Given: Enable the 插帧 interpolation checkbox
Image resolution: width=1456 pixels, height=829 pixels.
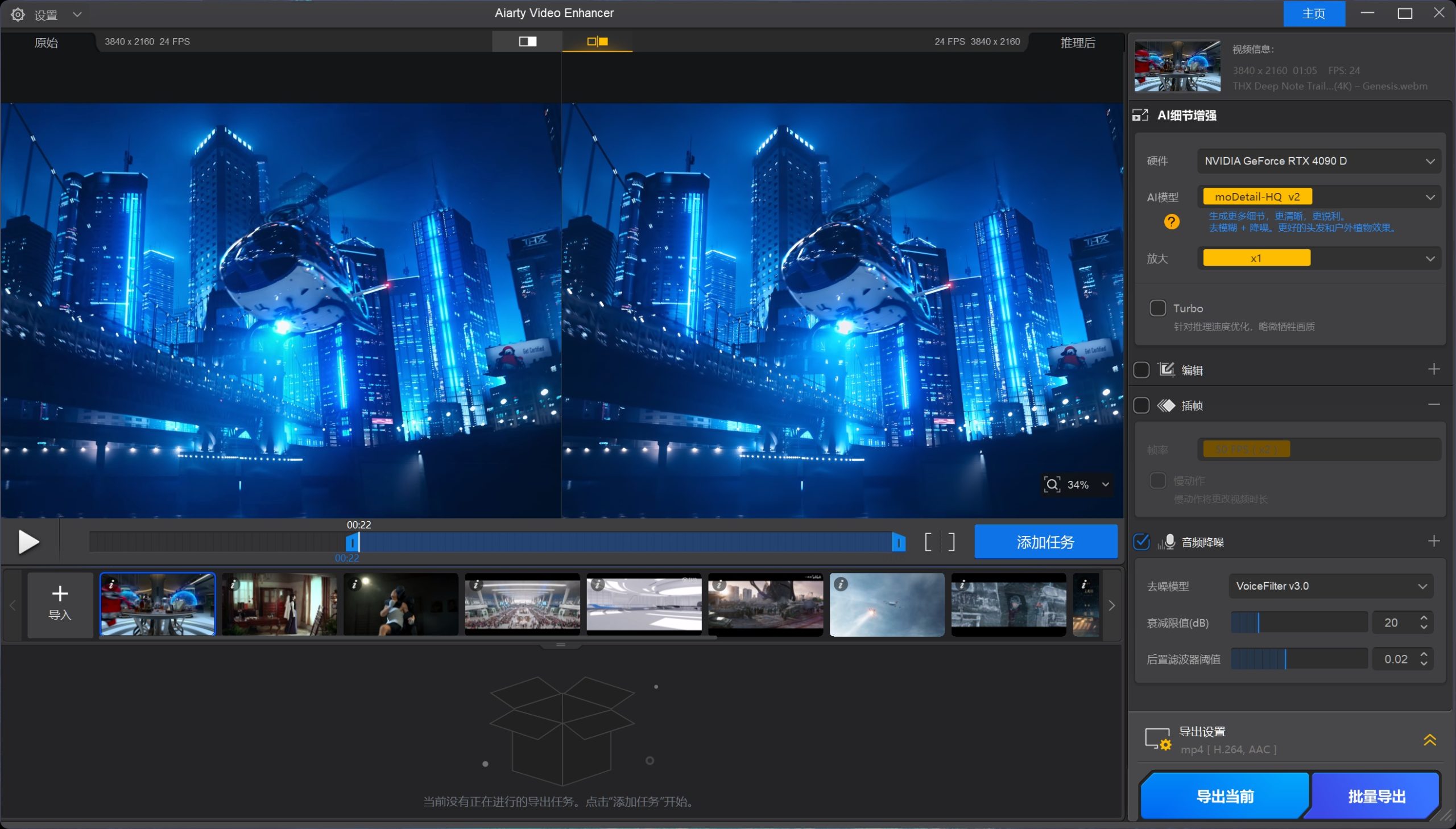Looking at the screenshot, I should 1141,405.
